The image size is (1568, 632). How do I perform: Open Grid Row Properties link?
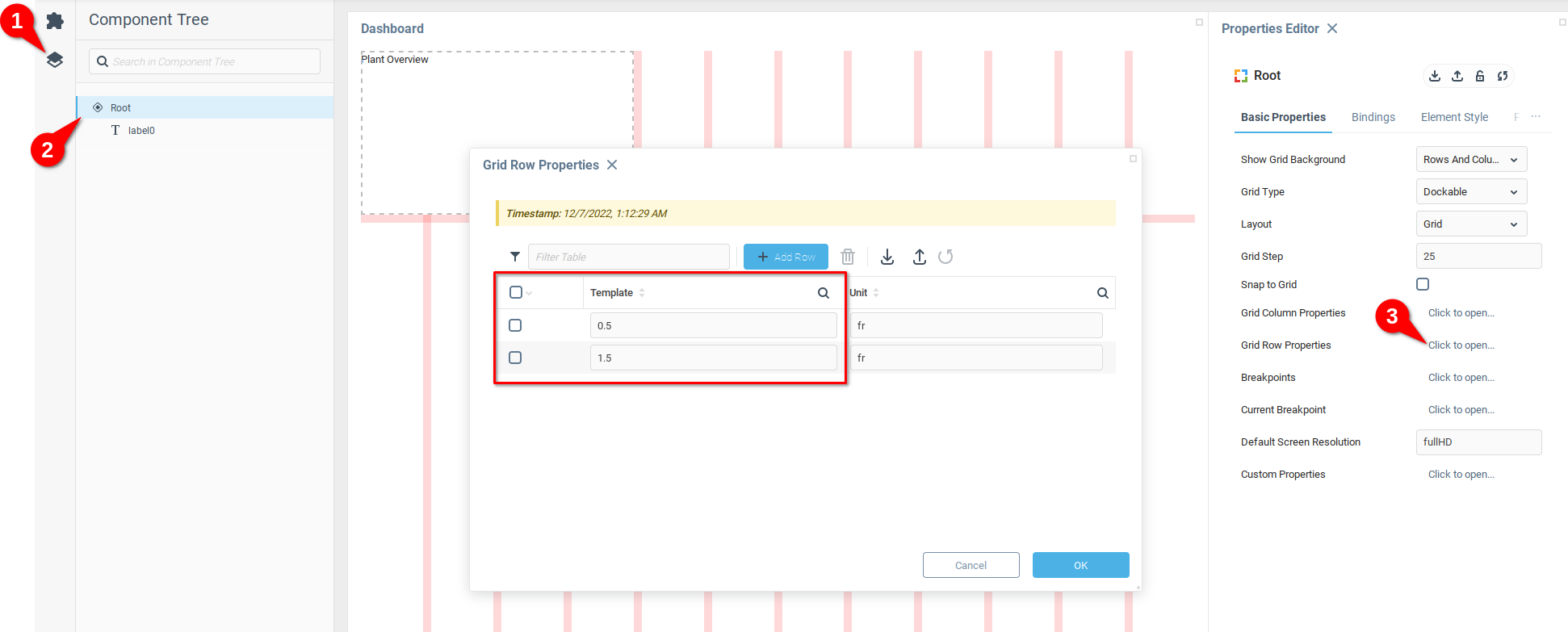pos(1461,345)
